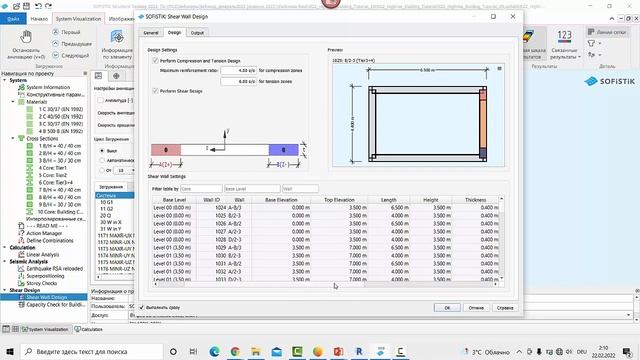
Task: Open the System Visualization ribbon tab
Action: pos(78,19)
